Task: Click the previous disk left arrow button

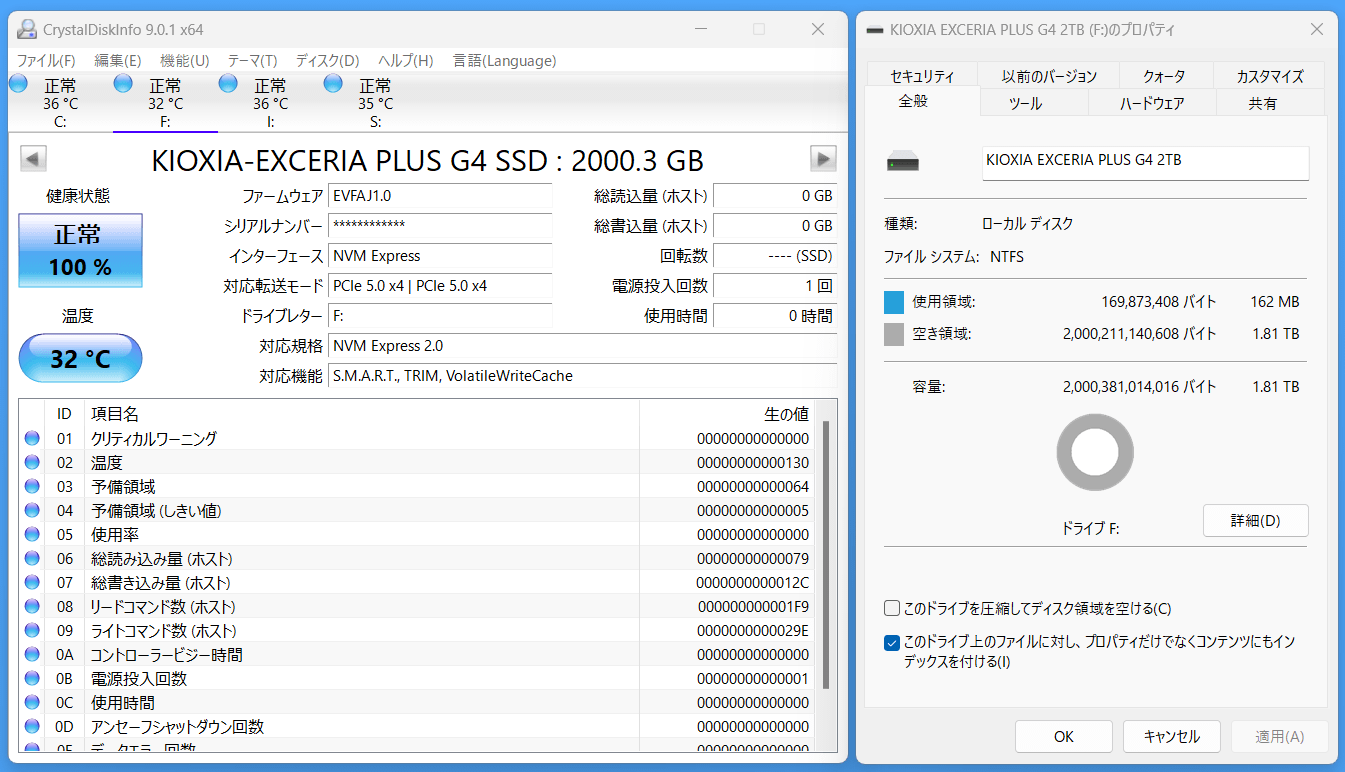Action: pos(33,159)
